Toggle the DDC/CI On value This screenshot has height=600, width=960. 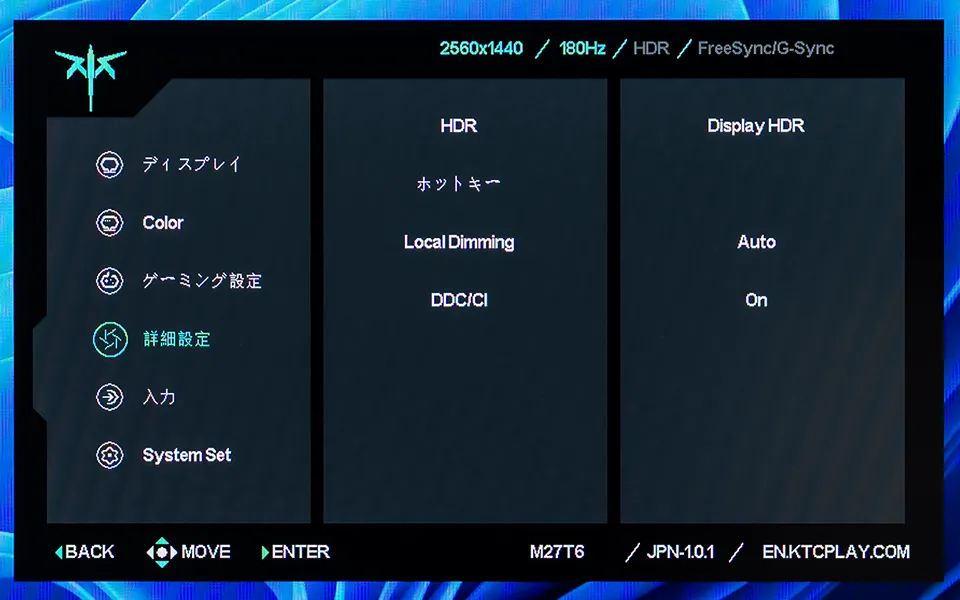click(756, 300)
